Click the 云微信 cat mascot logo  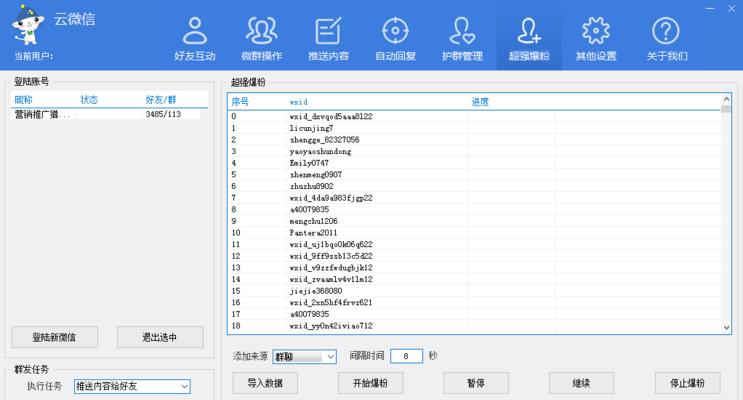pos(27,25)
